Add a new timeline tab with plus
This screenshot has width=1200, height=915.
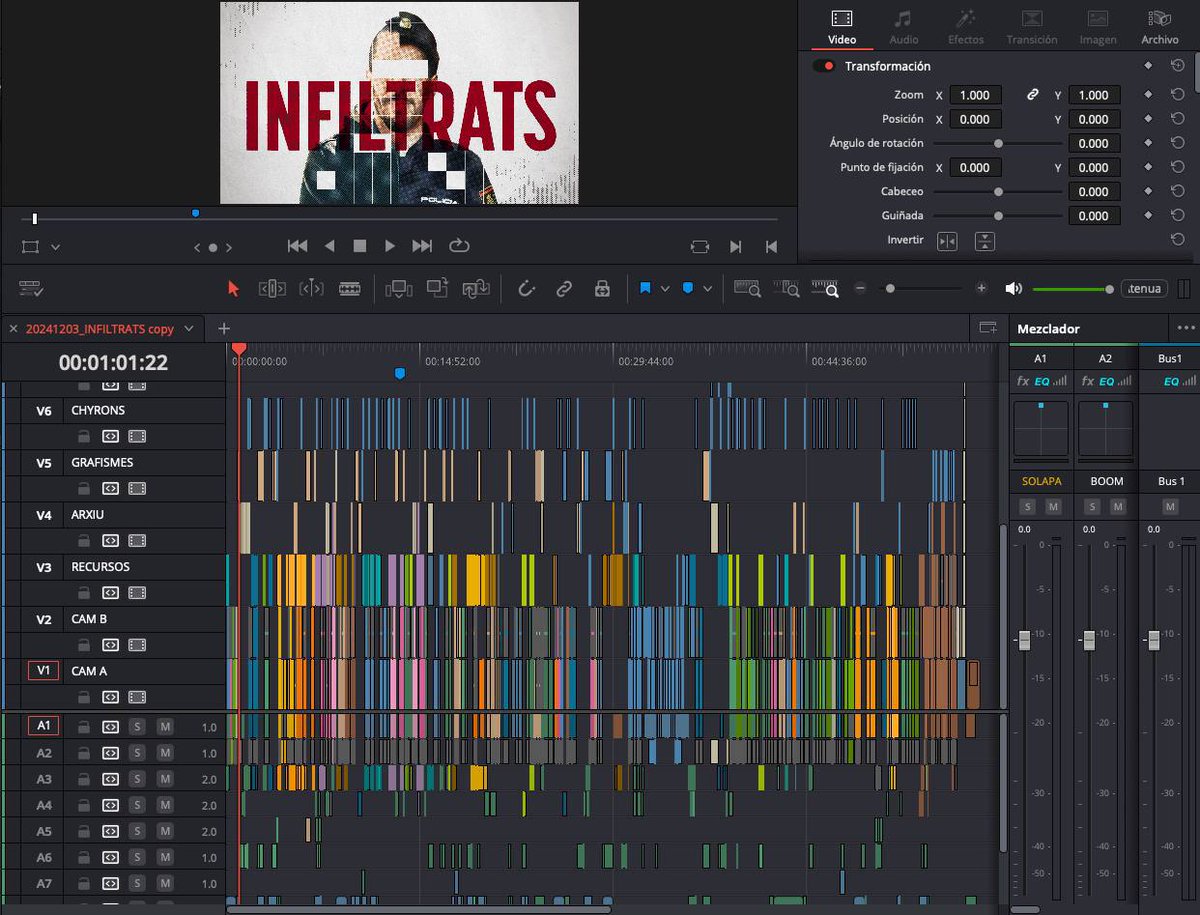(224, 328)
